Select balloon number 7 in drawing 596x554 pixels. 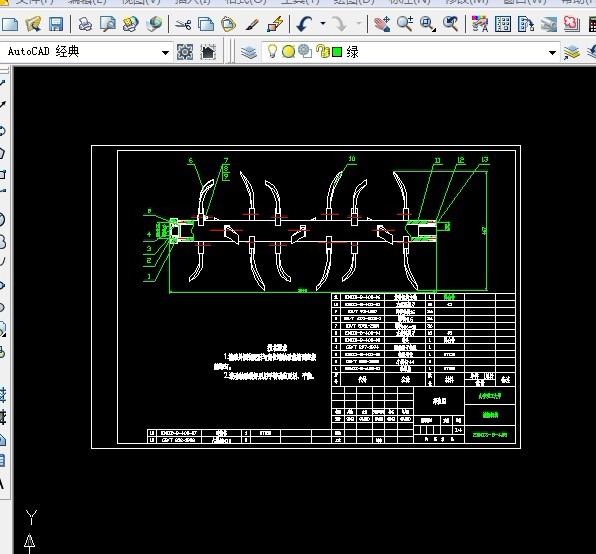[x=226, y=161]
